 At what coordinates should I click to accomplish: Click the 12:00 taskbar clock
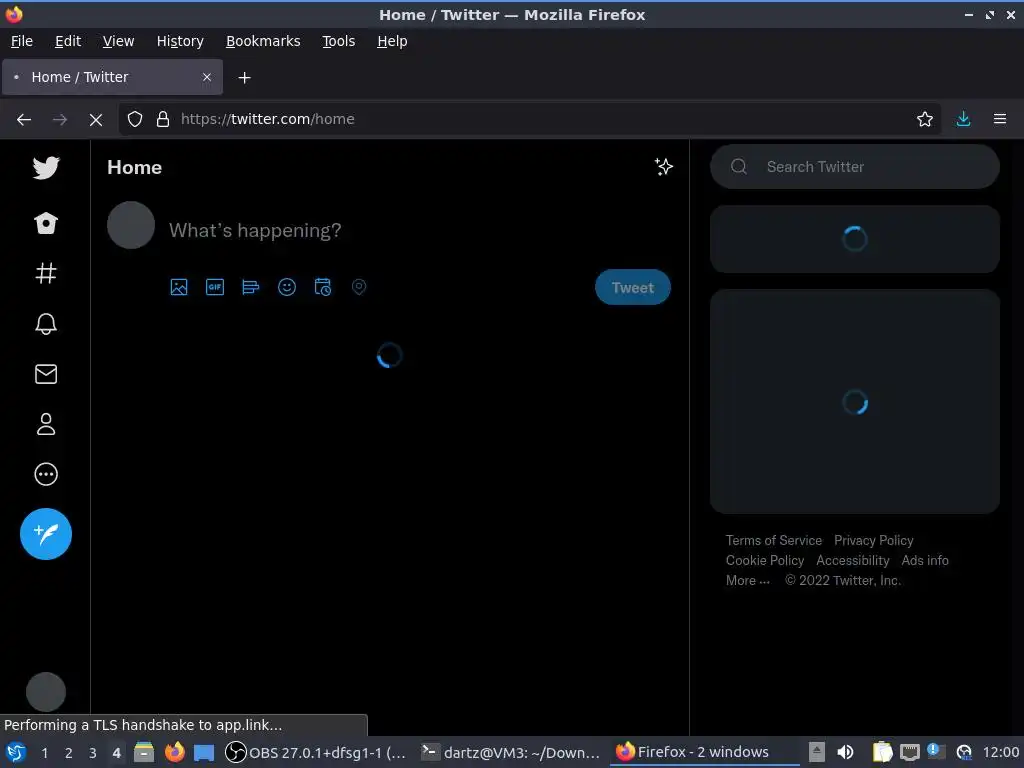click(1000, 752)
